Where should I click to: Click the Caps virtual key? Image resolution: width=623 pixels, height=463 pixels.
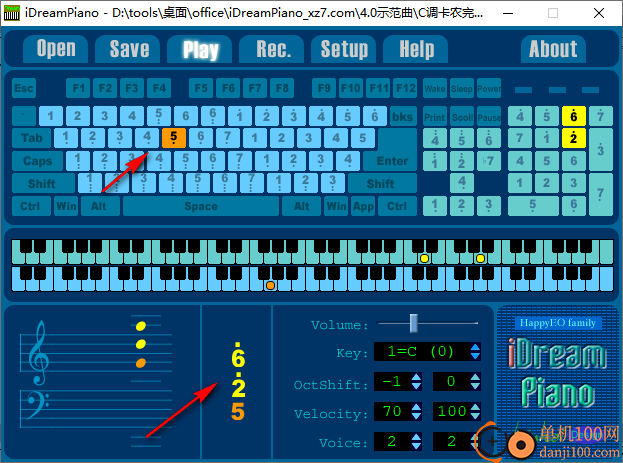coord(37,161)
